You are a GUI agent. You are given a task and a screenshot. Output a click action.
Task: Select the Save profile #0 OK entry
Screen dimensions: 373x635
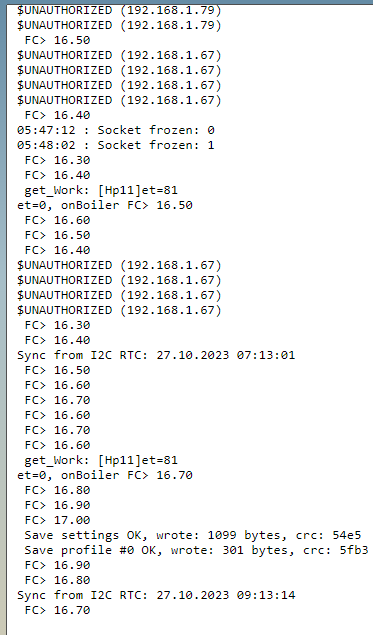[x=196, y=550]
